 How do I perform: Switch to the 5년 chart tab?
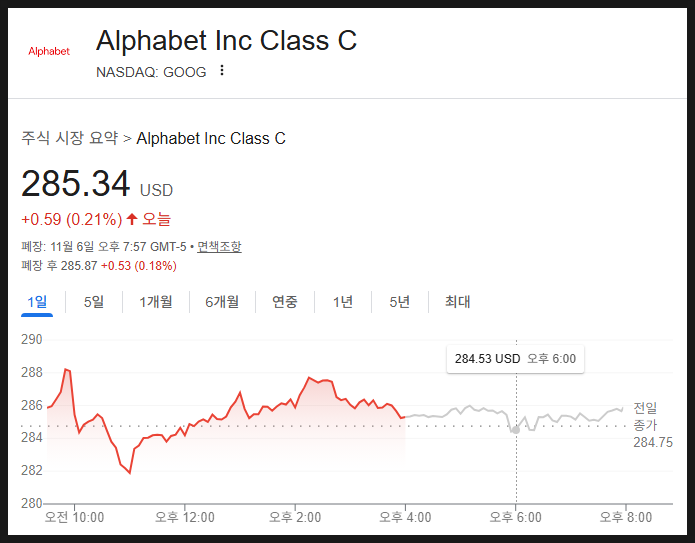(399, 302)
